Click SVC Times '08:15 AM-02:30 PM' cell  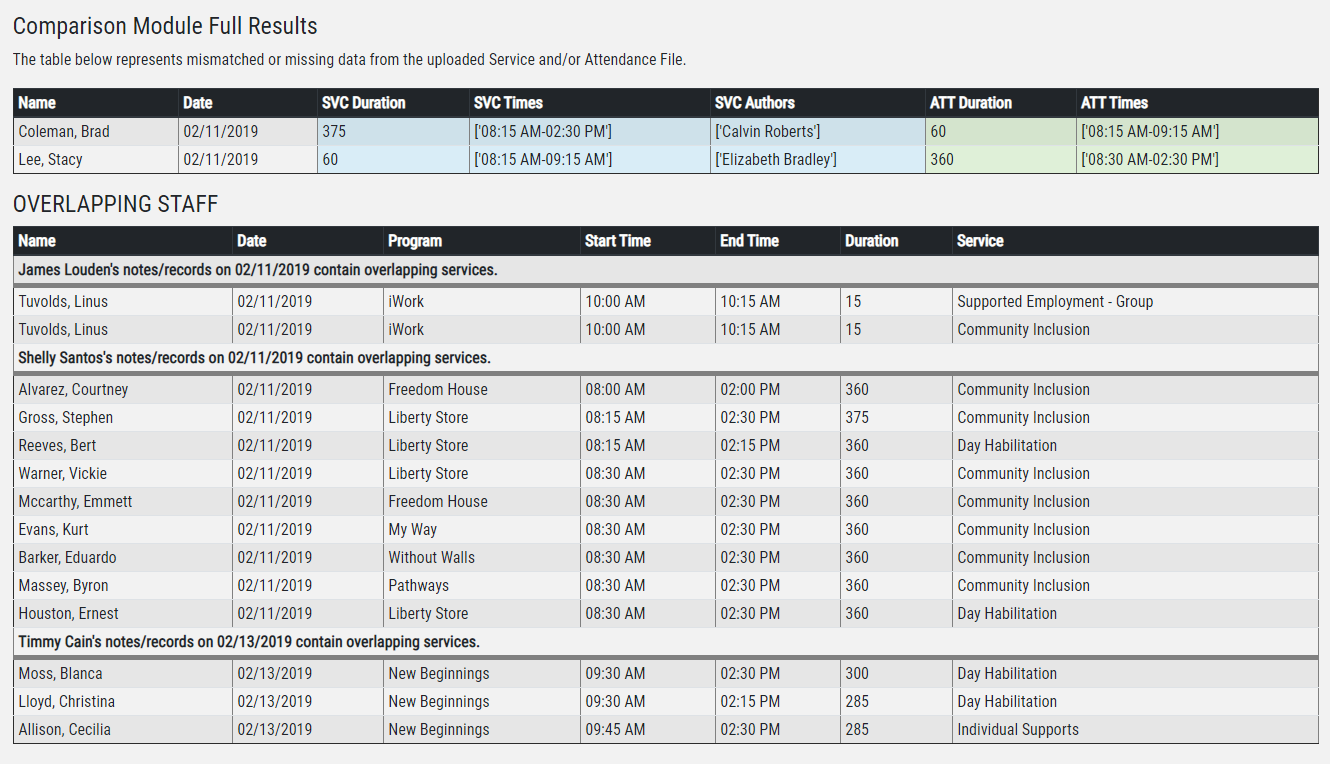pos(590,132)
